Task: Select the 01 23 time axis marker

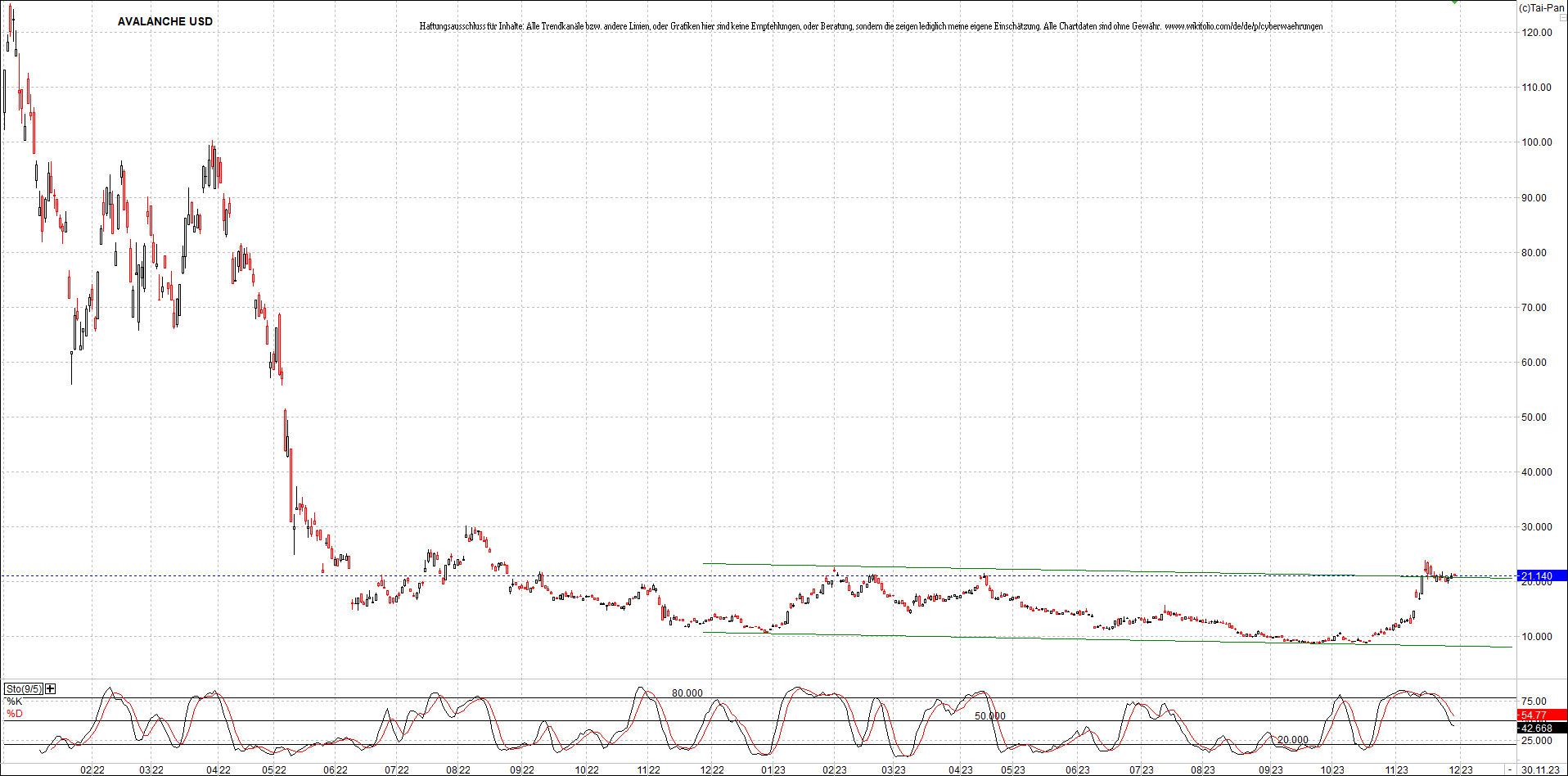Action: point(773,769)
